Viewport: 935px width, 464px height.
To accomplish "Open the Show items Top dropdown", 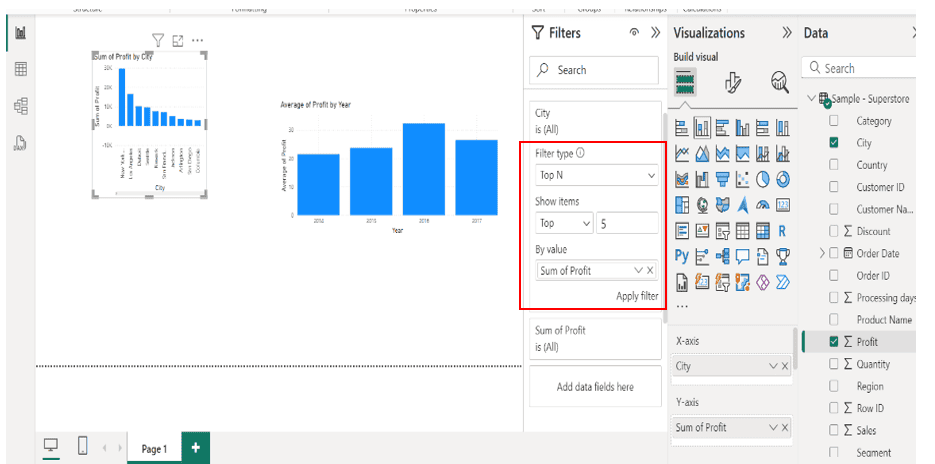I will pyautogui.click(x=564, y=223).
